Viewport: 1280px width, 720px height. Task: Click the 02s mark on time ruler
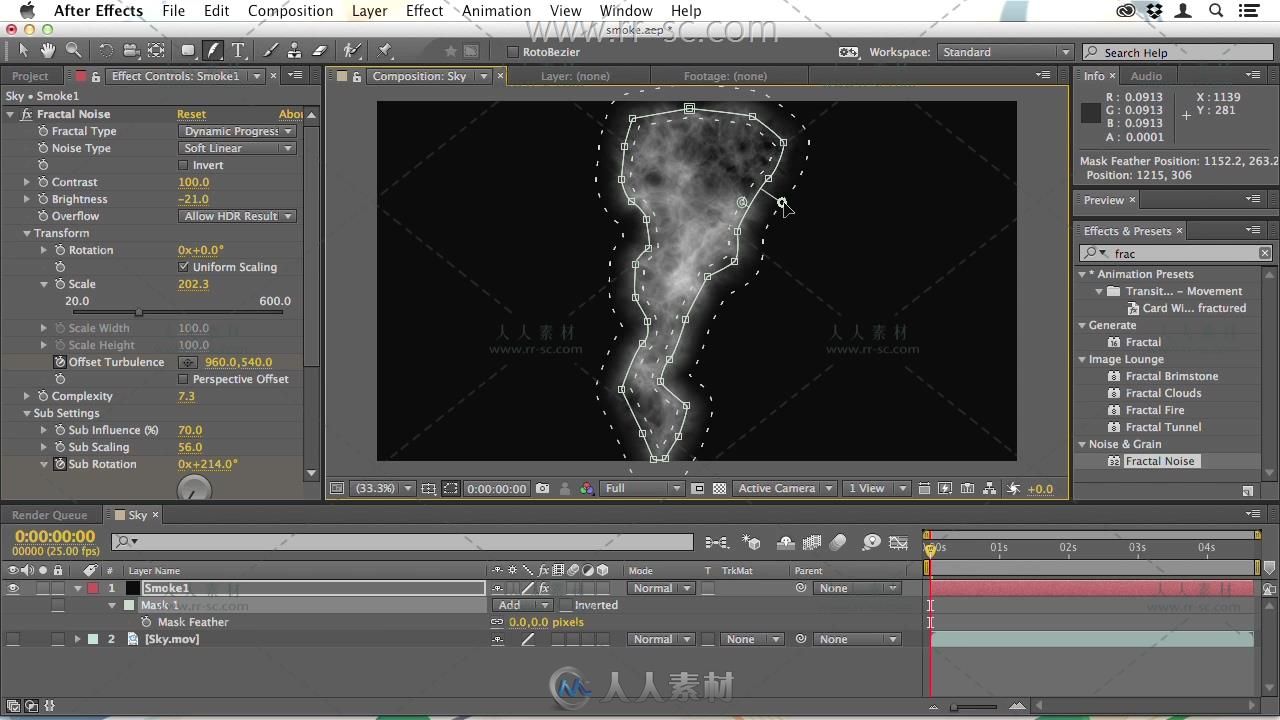click(1068, 547)
